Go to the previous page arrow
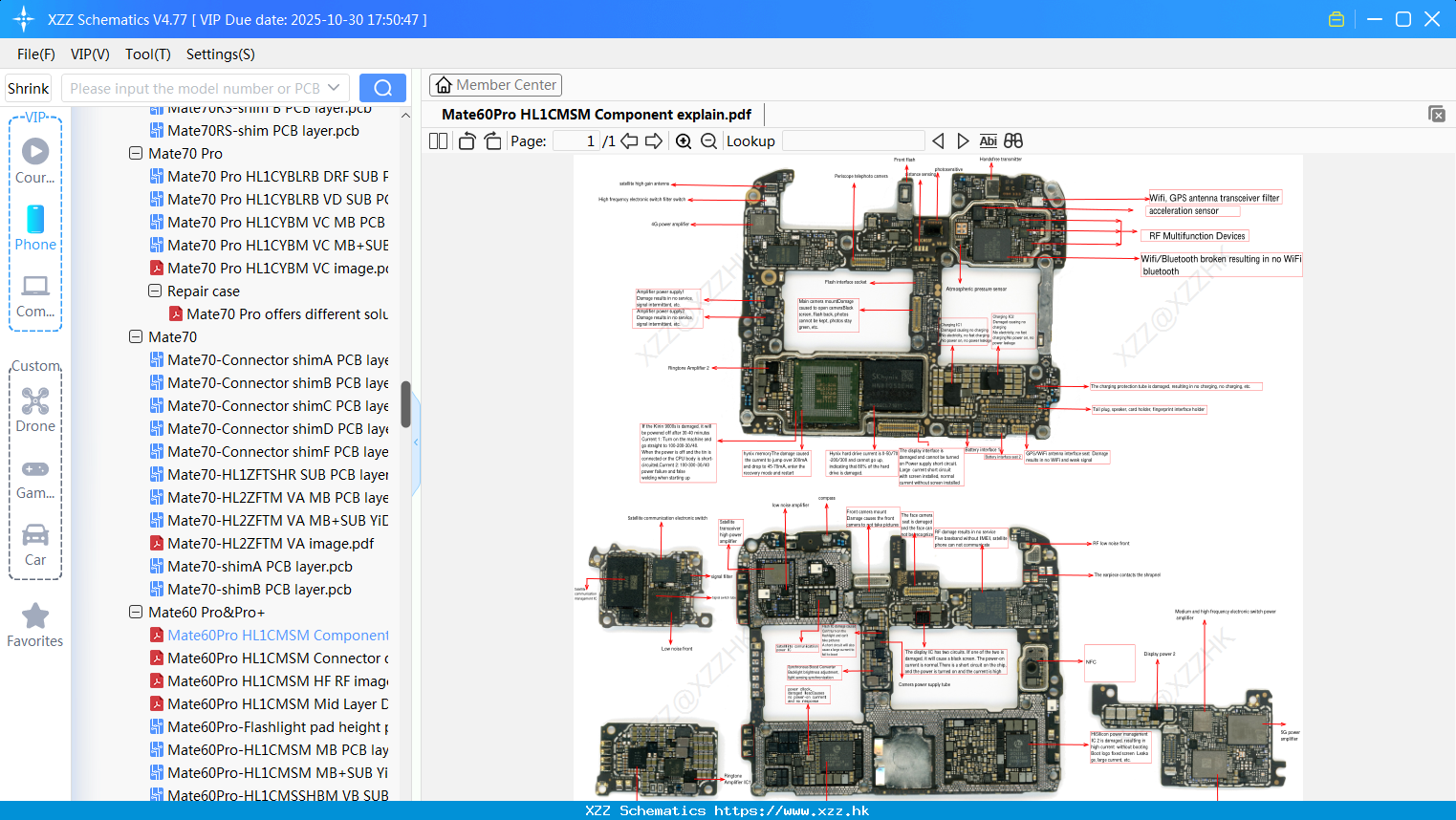This screenshot has width=1456, height=820. 629,140
